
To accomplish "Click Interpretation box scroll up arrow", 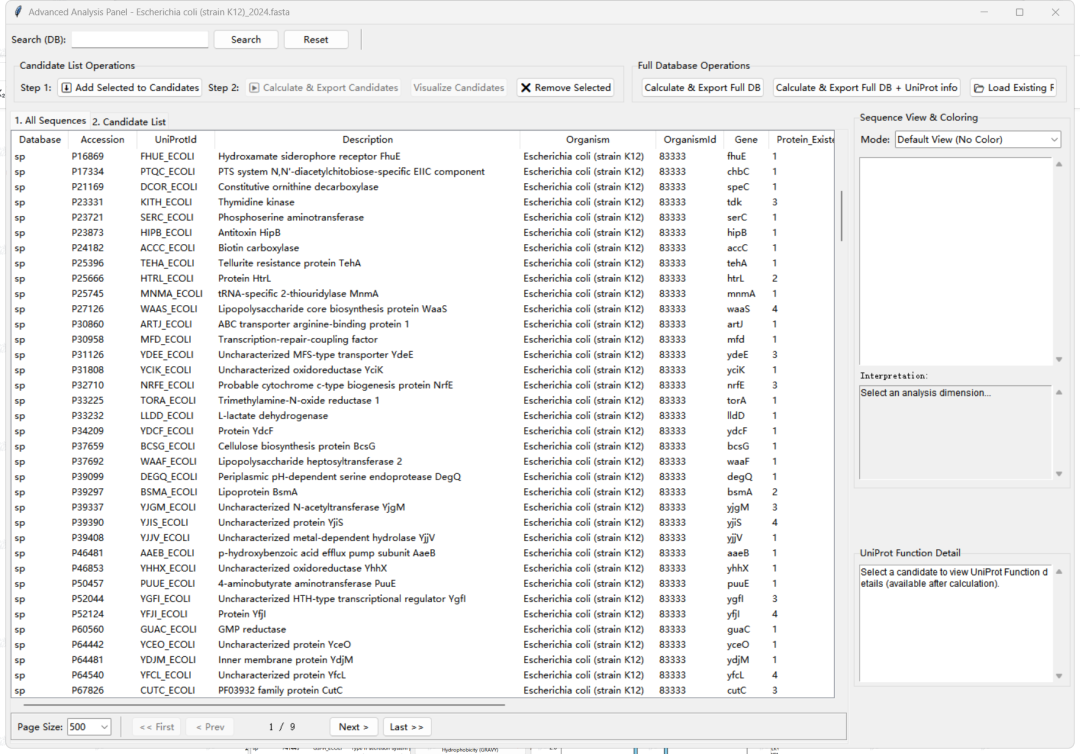I will 1059,392.
